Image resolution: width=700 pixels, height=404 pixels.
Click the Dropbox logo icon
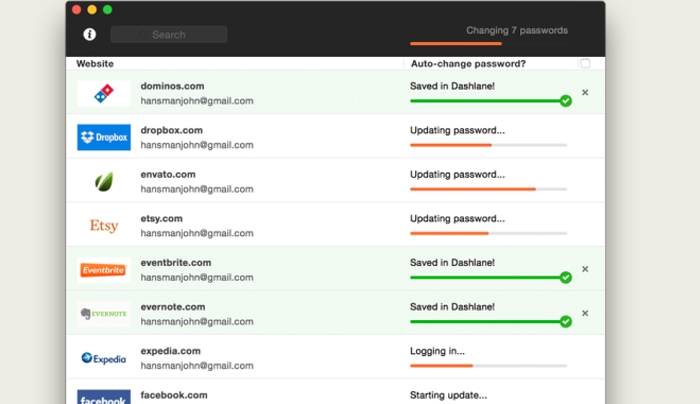point(104,137)
